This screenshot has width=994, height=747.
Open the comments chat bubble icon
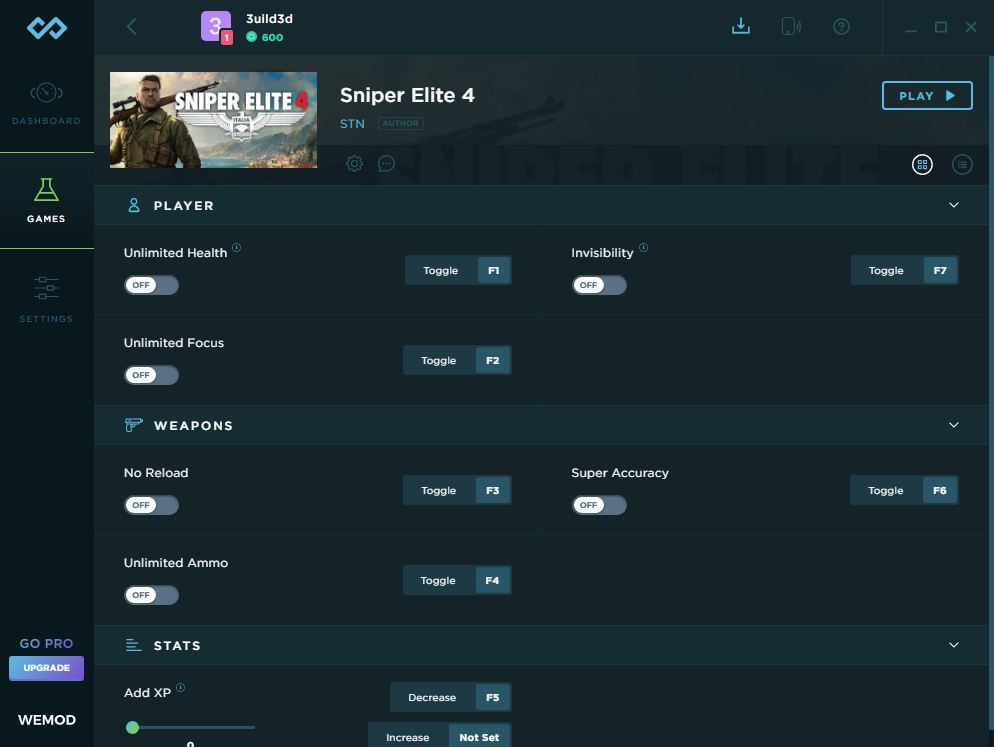coord(386,164)
